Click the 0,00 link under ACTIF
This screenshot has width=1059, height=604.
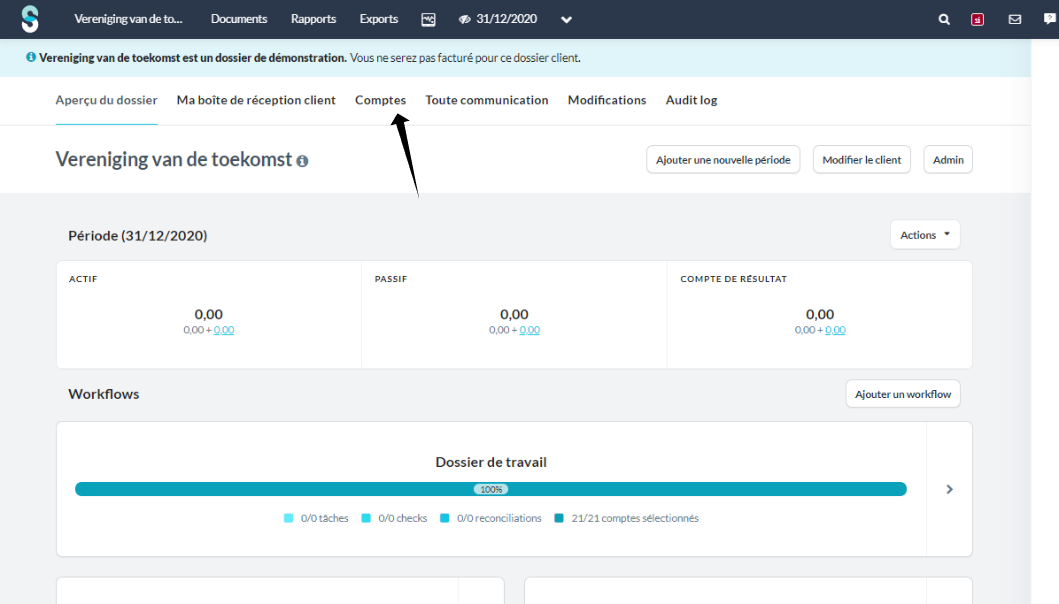pyautogui.click(x=224, y=330)
